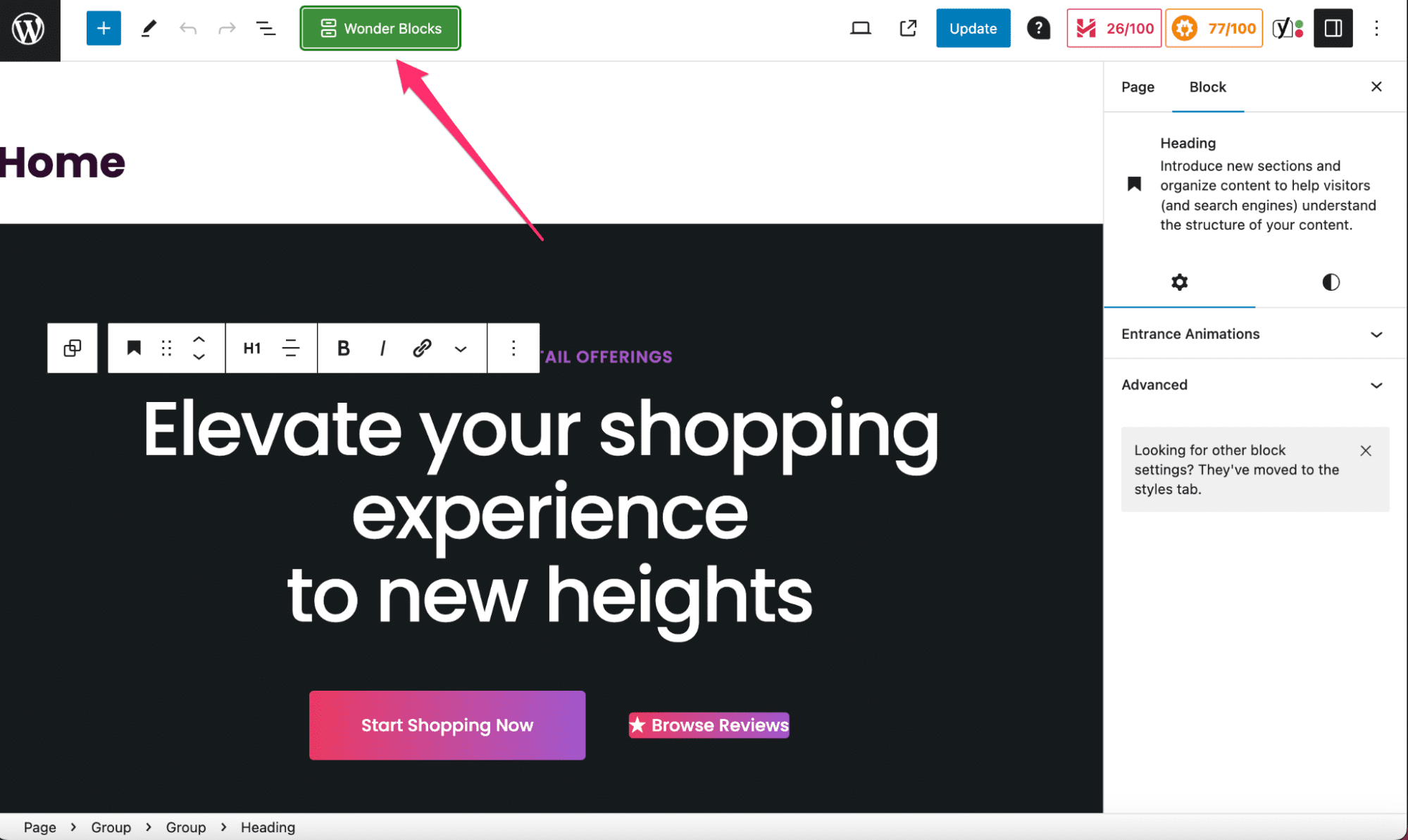Switch to Styles with the half-moon icon

(1331, 282)
